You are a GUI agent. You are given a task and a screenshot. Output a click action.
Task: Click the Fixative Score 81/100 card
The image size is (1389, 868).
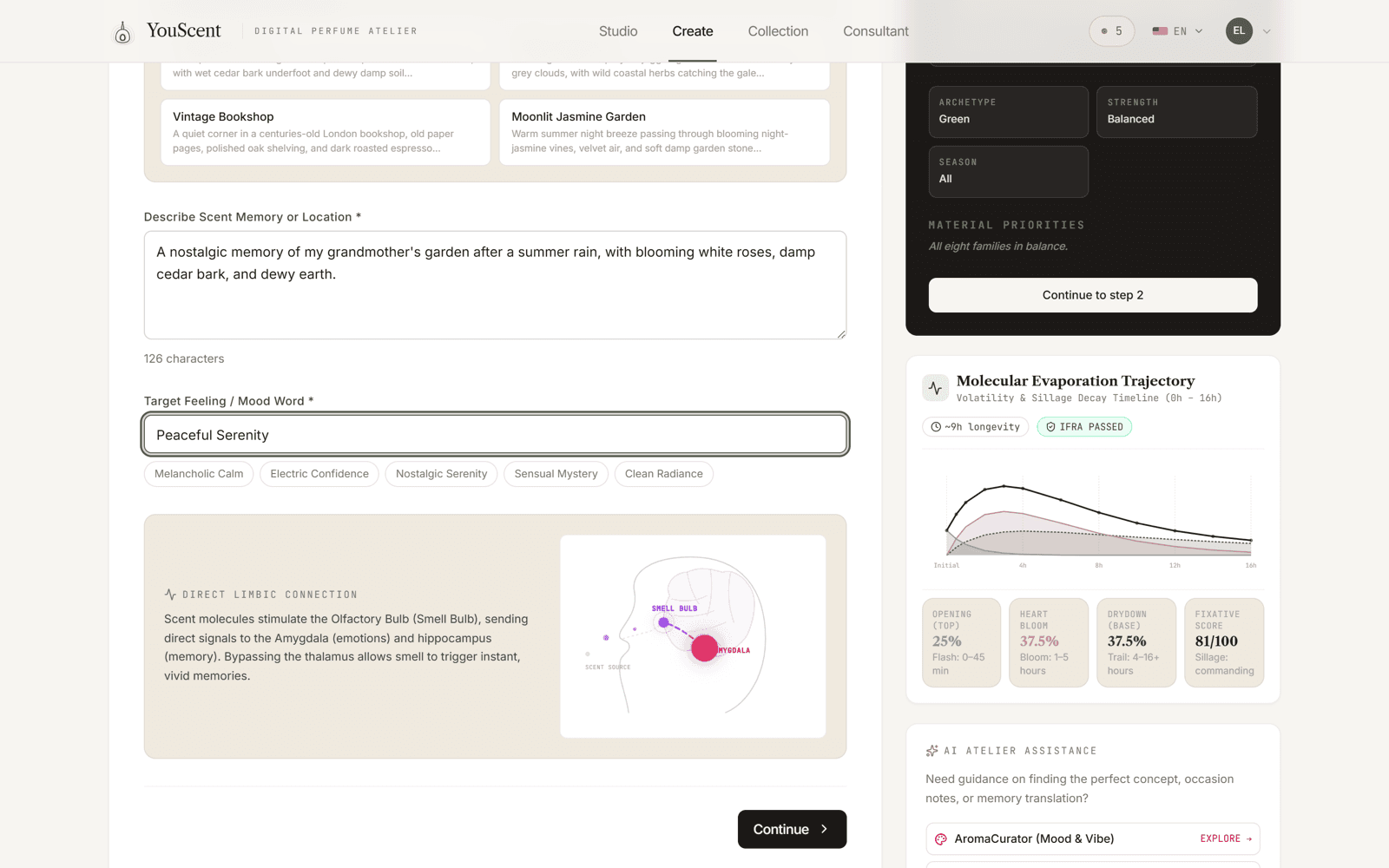pyautogui.click(x=1224, y=642)
